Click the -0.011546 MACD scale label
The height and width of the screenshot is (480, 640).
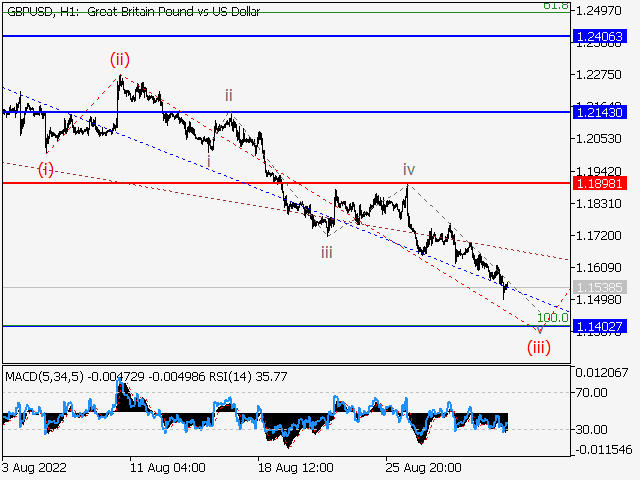click(x=603, y=450)
